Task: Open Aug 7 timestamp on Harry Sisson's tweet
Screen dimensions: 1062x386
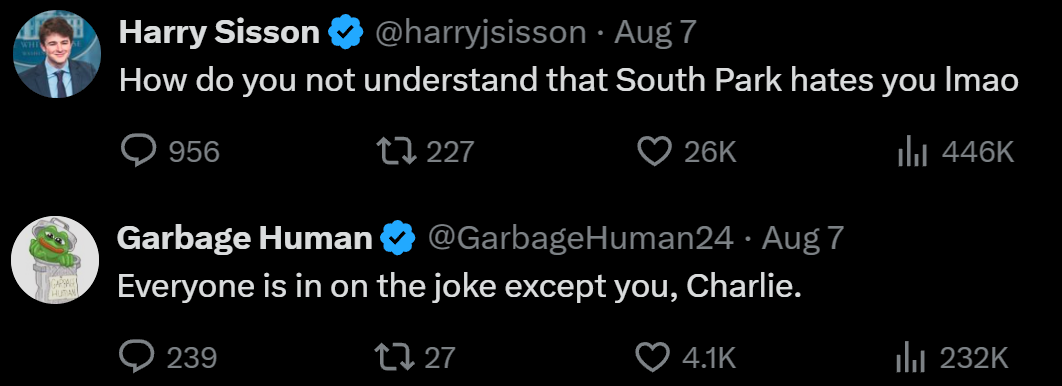Action: point(655,33)
